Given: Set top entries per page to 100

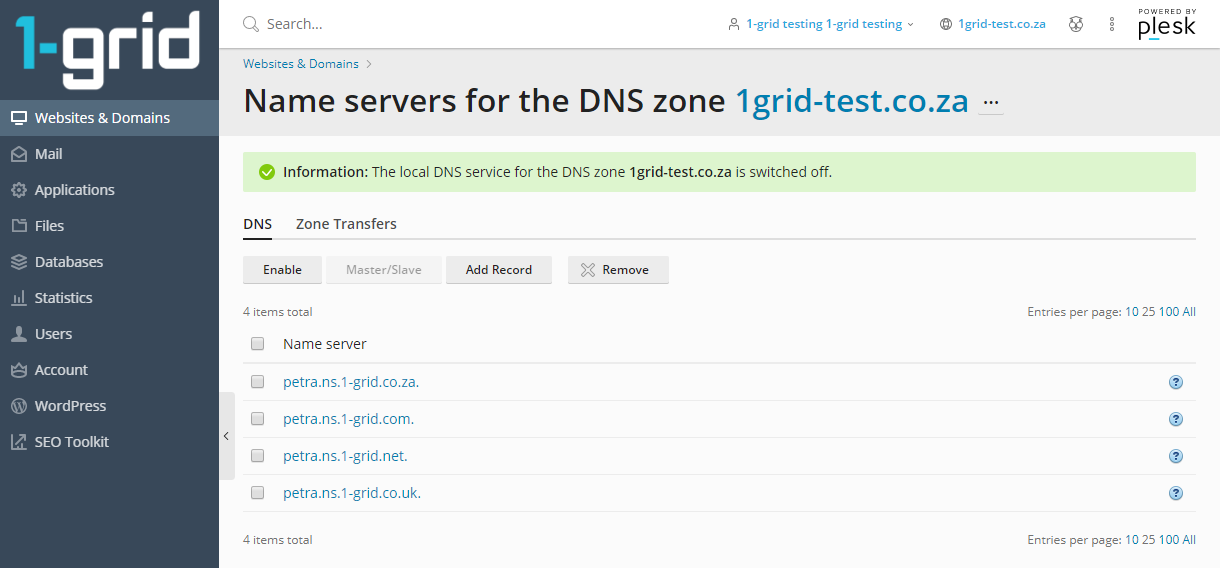Looking at the screenshot, I should point(1169,312).
